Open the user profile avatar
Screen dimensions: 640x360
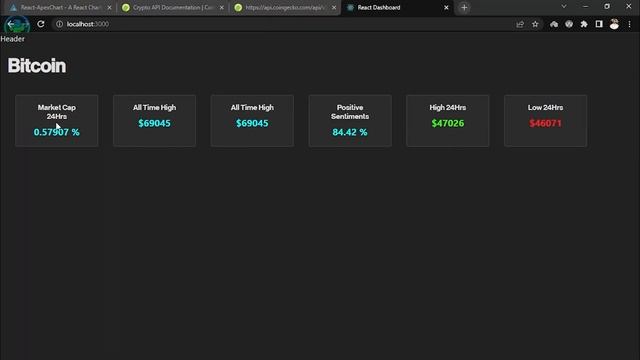(x=614, y=24)
